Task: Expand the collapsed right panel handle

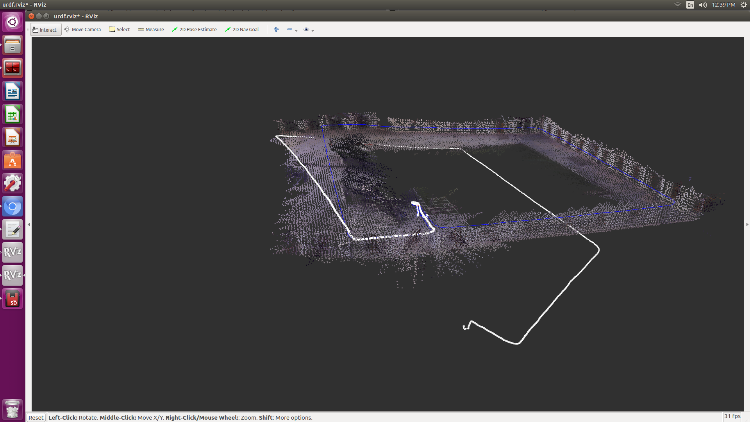Action: coord(746,224)
